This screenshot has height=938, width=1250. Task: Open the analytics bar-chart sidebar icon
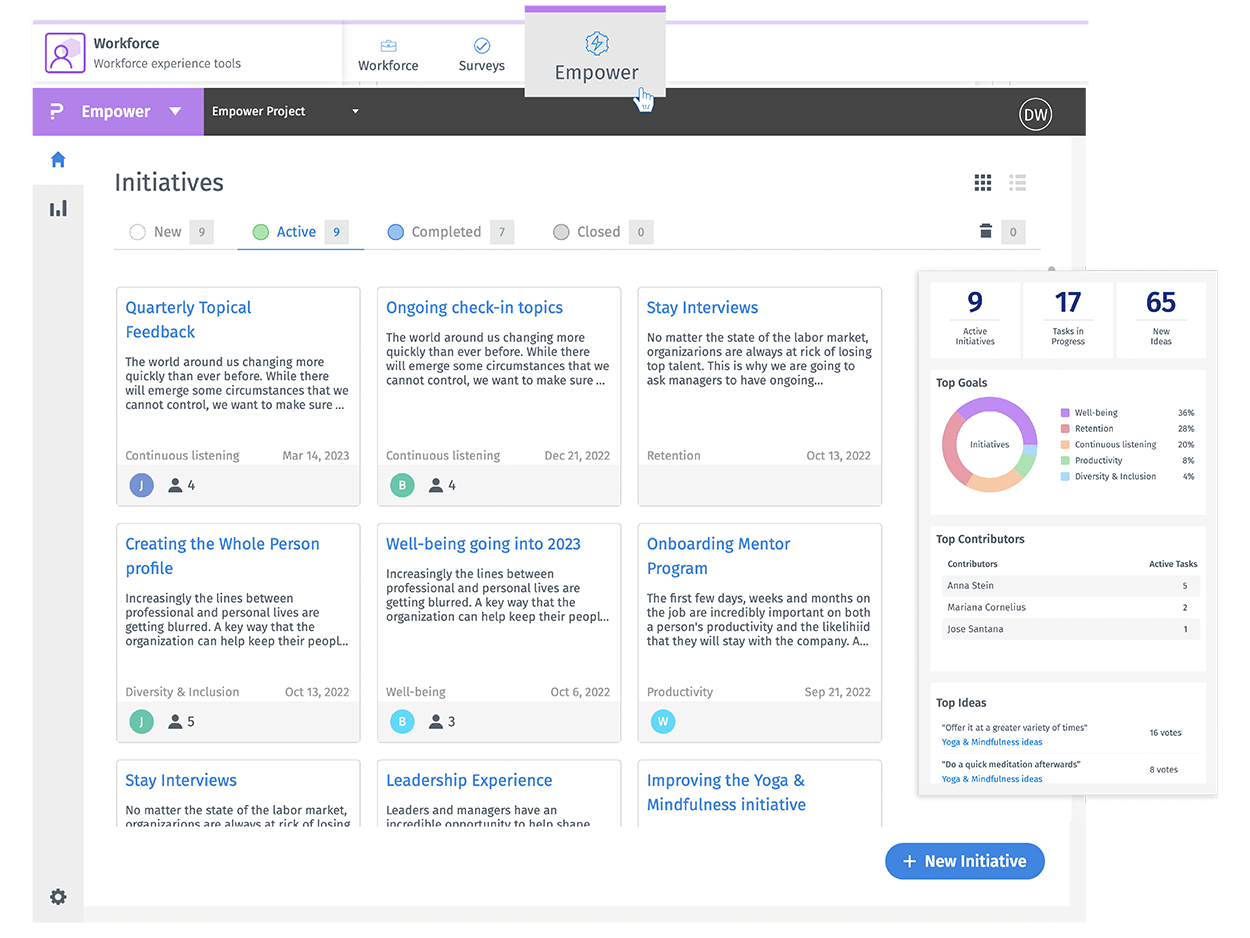[x=58, y=207]
